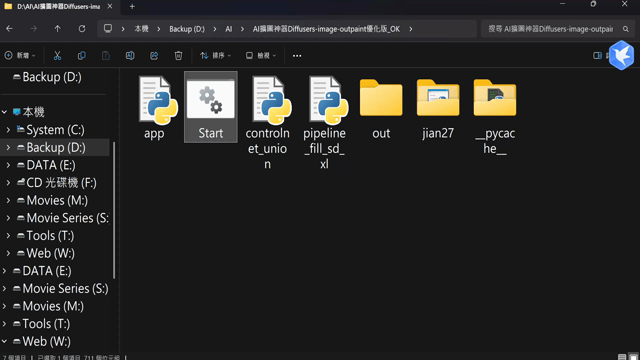Switch to large icons view in status bar
Viewport: 640px width, 360px height.
pos(633,357)
